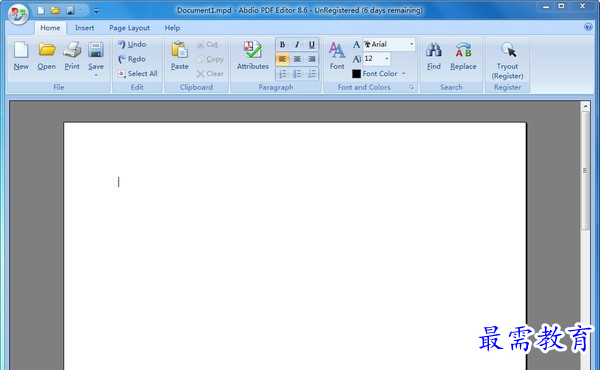Expand the Save button dropdown arrow
The image size is (600, 370).
coord(96,75)
